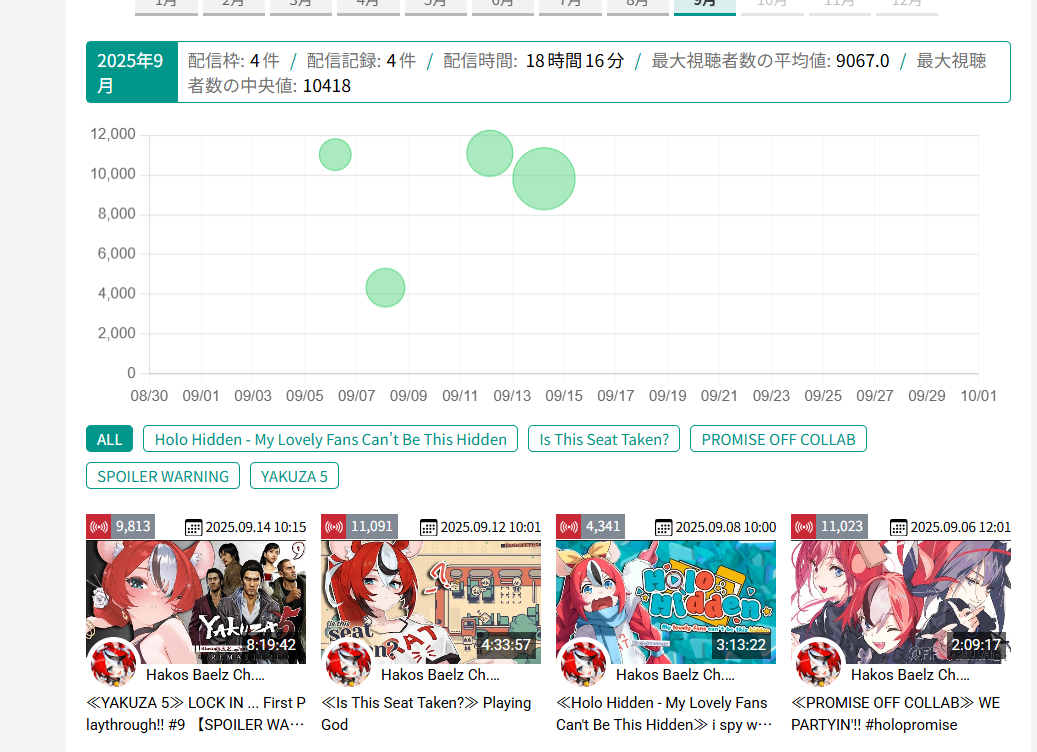Open the PROMISE OFF COLLAB stream thumbnail
Screen dimensions: 1037x752
click(901, 602)
